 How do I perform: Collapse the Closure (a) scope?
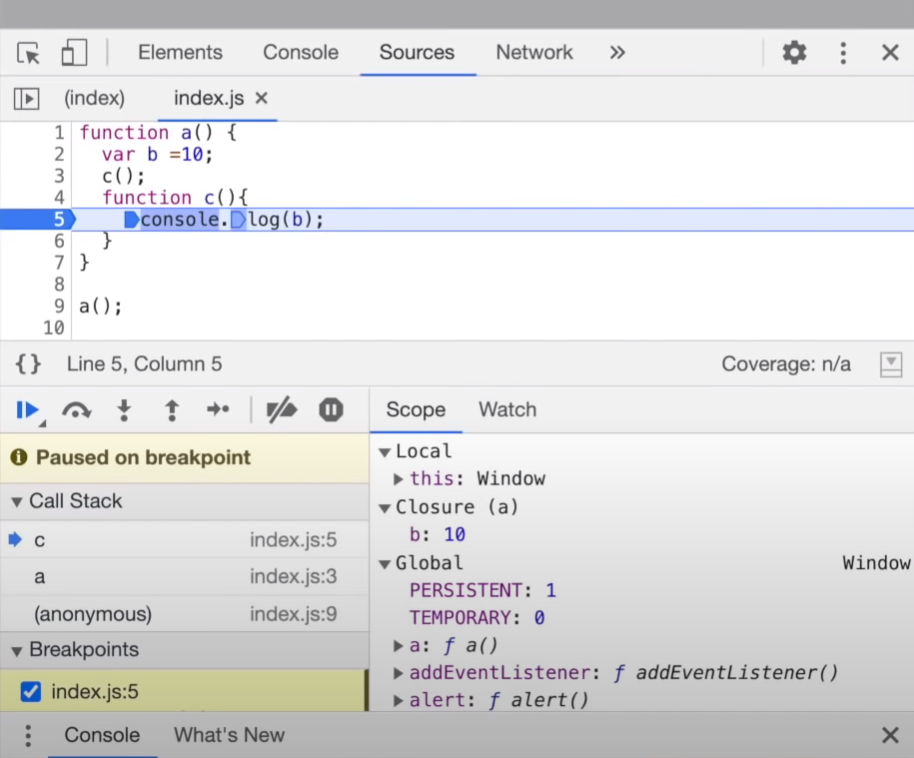point(385,508)
